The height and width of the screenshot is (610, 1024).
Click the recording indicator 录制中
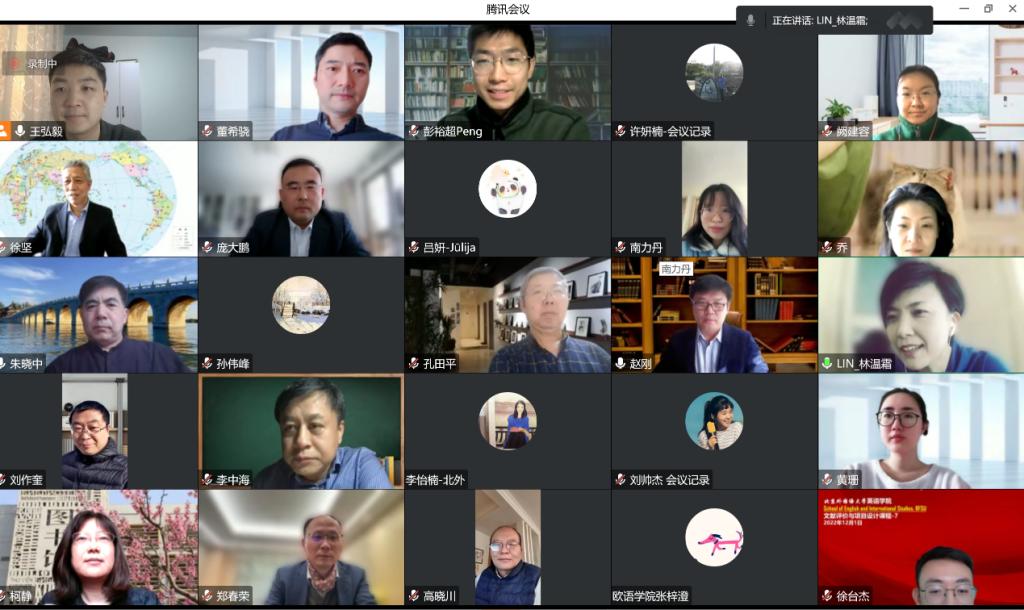(x=34, y=64)
